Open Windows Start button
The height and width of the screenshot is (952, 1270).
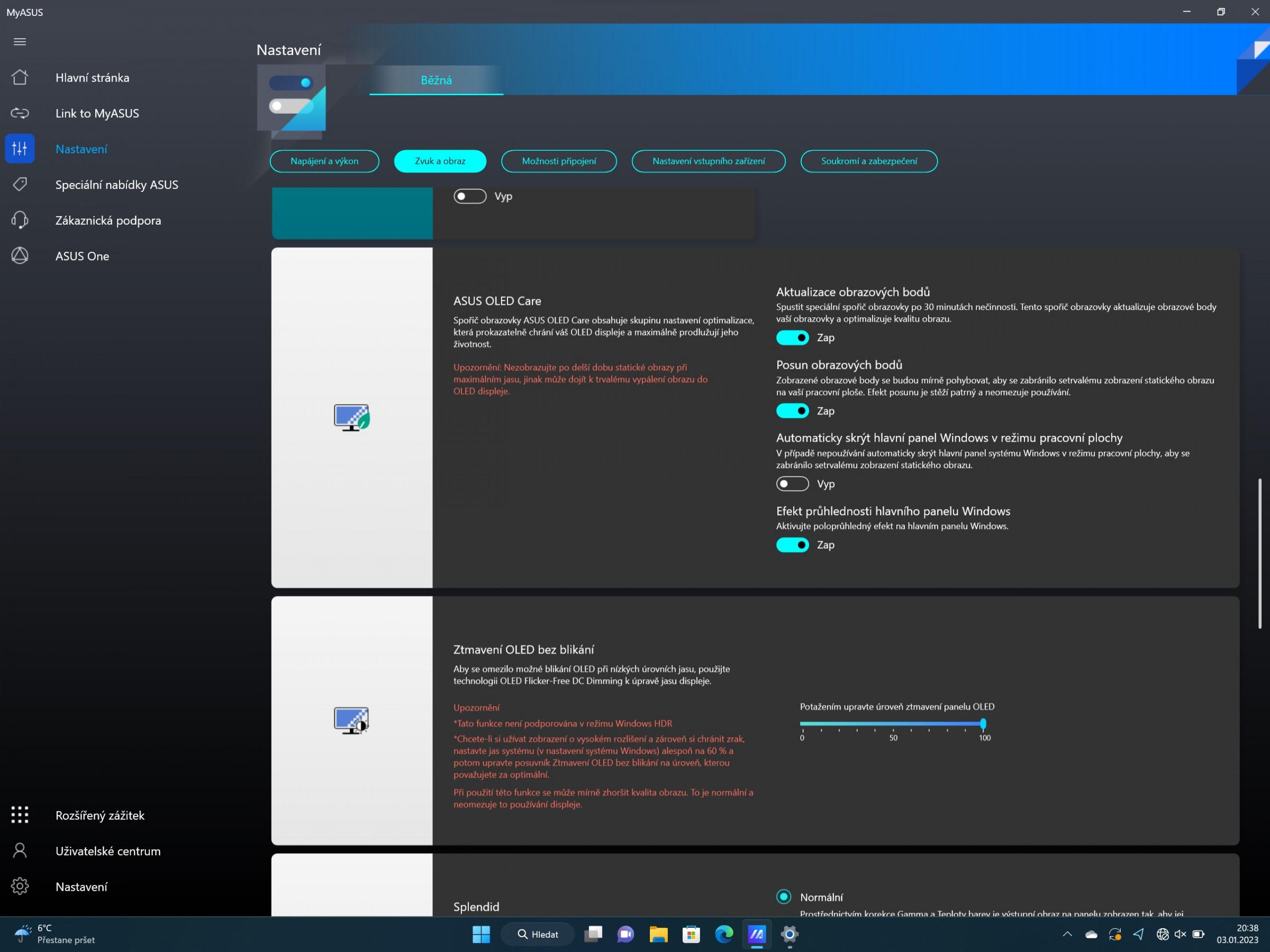point(481,934)
